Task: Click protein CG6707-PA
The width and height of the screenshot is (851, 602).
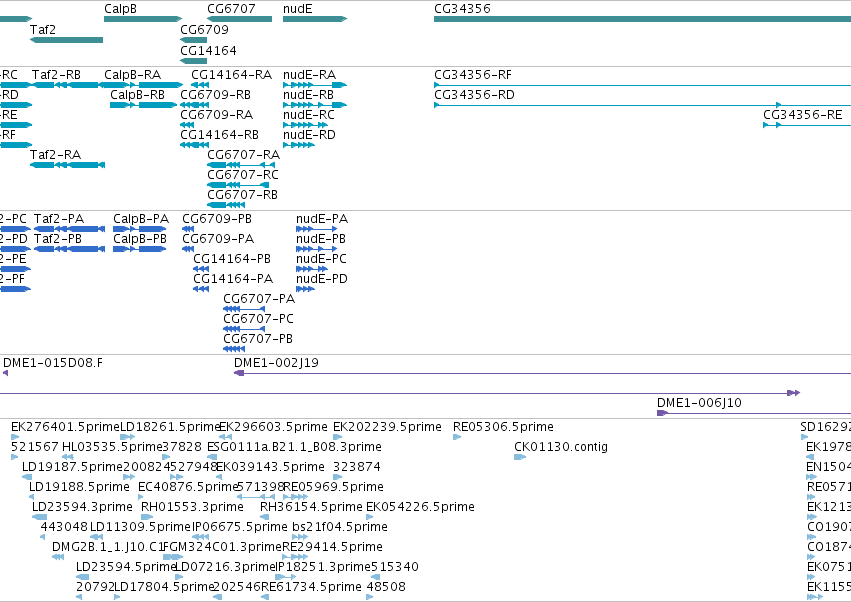Action: point(259,299)
